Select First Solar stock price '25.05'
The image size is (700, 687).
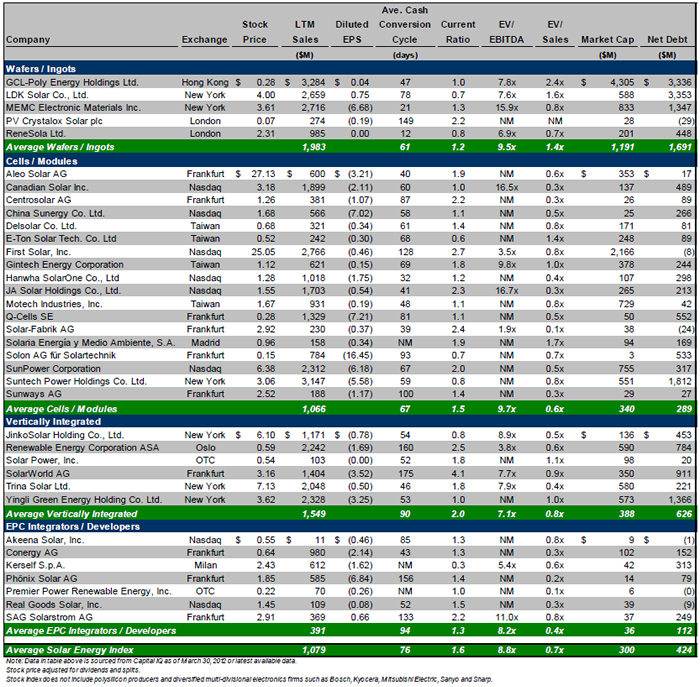pyautogui.click(x=263, y=252)
